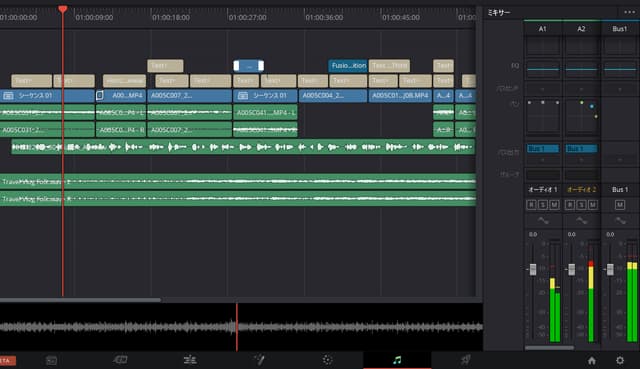Open the A1 EQ curve display
This screenshot has height=369, width=640.
tap(543, 69)
